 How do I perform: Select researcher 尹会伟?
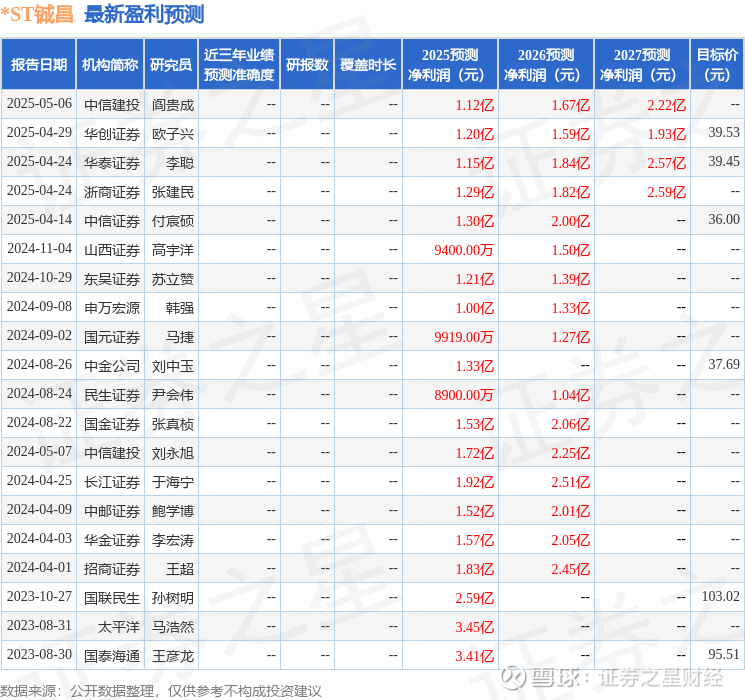(x=173, y=395)
